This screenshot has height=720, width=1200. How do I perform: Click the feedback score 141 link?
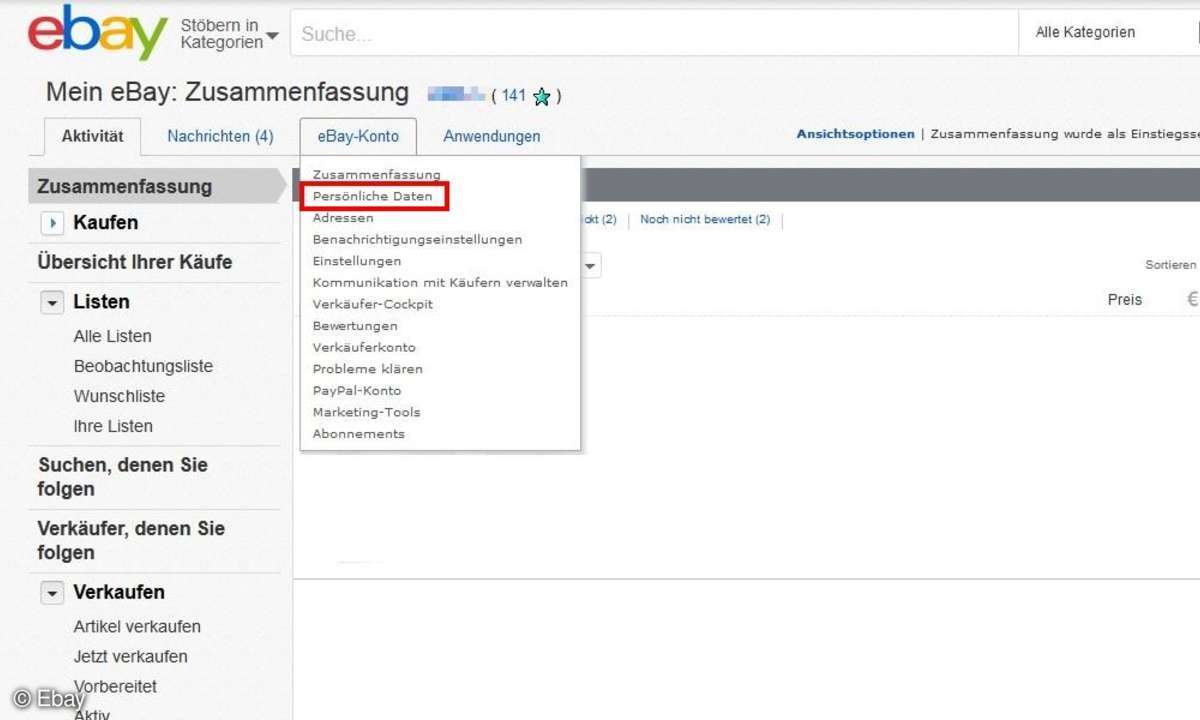(514, 96)
